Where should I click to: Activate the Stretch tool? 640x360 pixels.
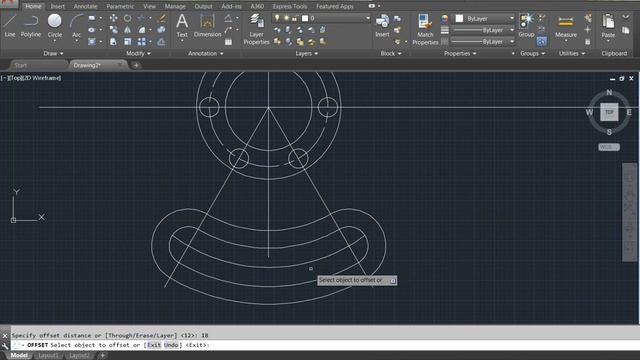click(113, 42)
